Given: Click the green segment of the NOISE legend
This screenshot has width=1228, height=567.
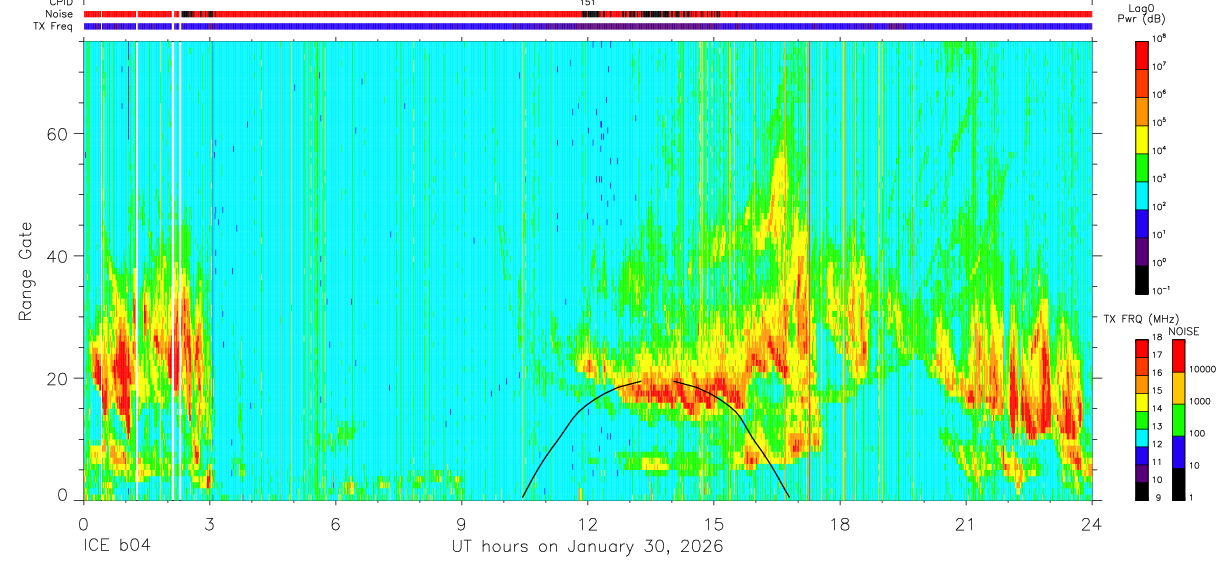Looking at the screenshot, I should tap(1177, 420).
